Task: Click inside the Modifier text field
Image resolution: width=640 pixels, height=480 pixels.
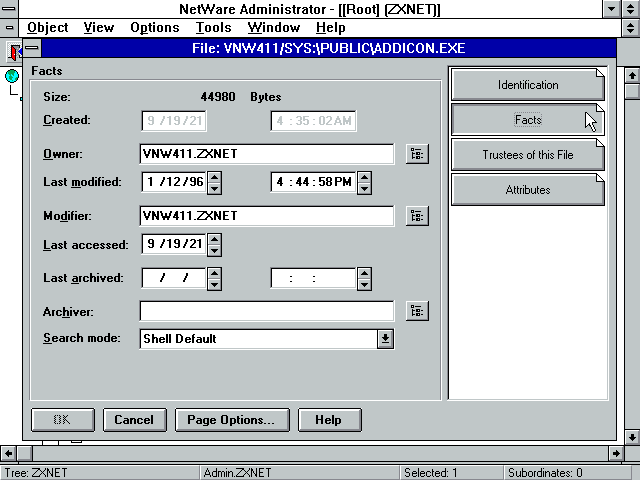Action: pos(267,216)
